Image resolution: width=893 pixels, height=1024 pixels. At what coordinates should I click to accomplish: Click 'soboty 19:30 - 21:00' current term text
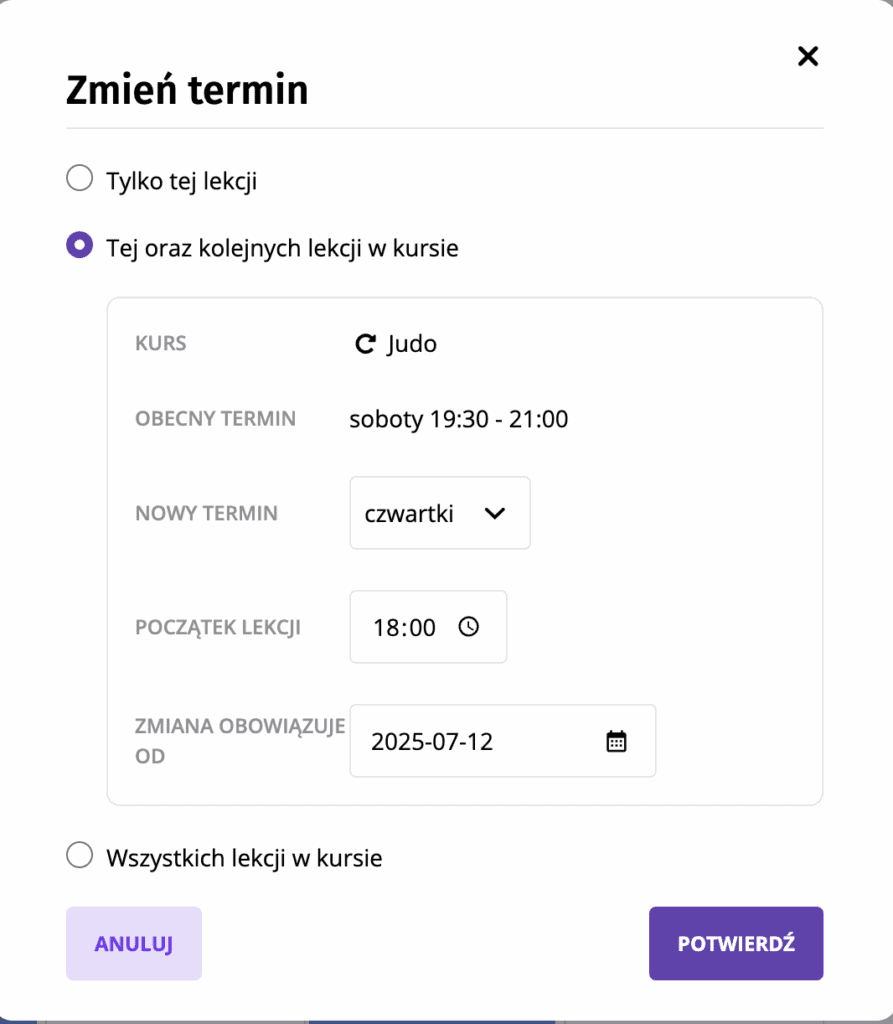pos(459,419)
